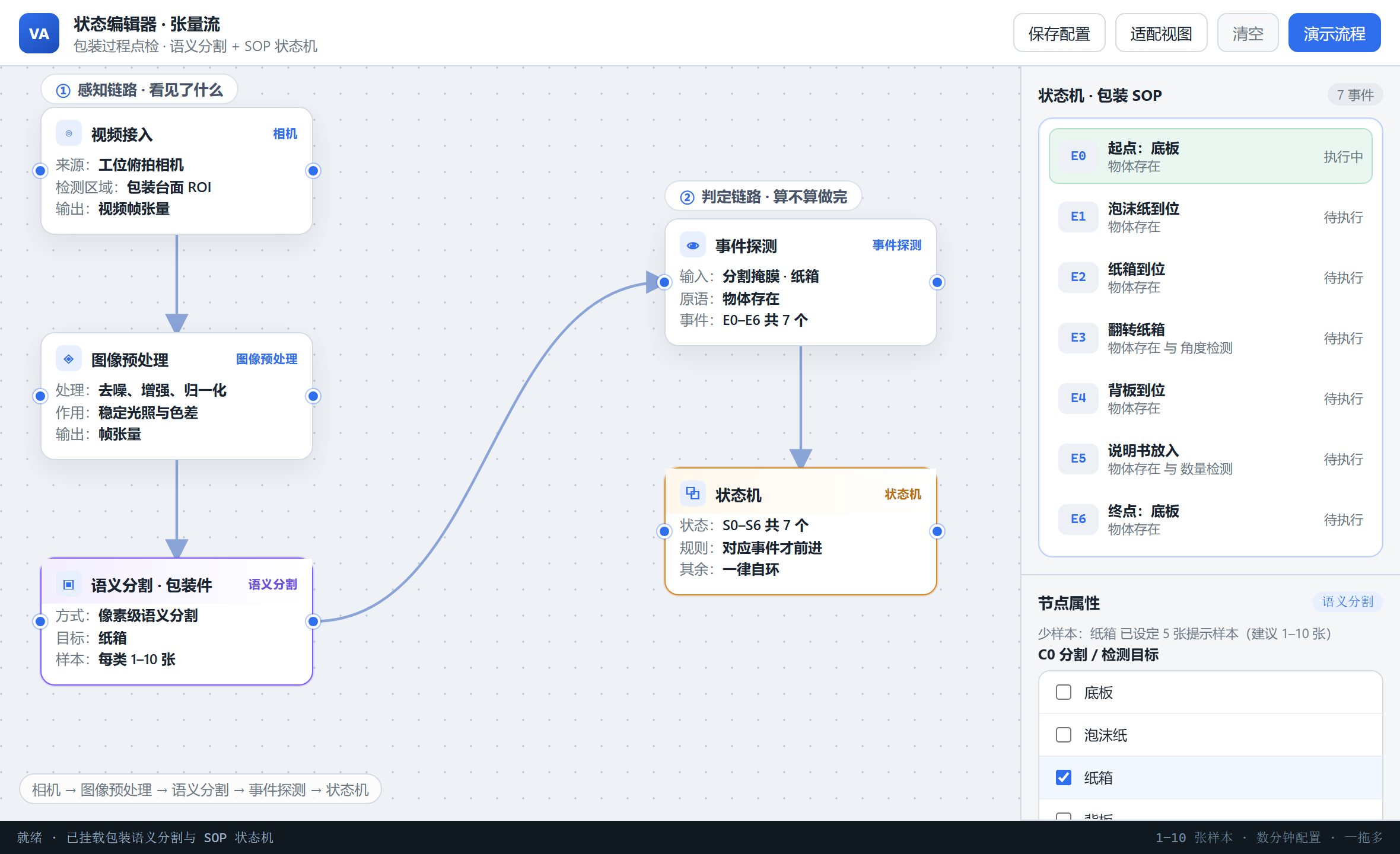Click 对应事件才前进 rule text
Viewport: 1400px width, 854px height.
[772, 548]
